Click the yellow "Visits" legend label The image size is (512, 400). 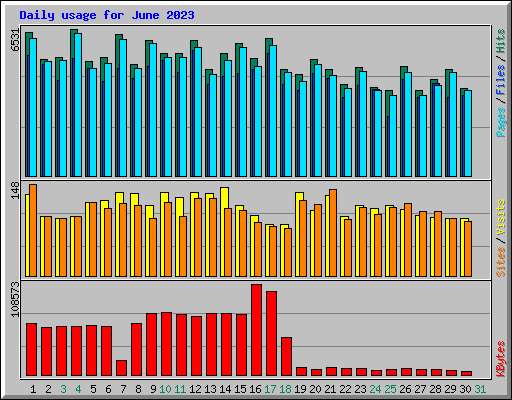click(500, 218)
